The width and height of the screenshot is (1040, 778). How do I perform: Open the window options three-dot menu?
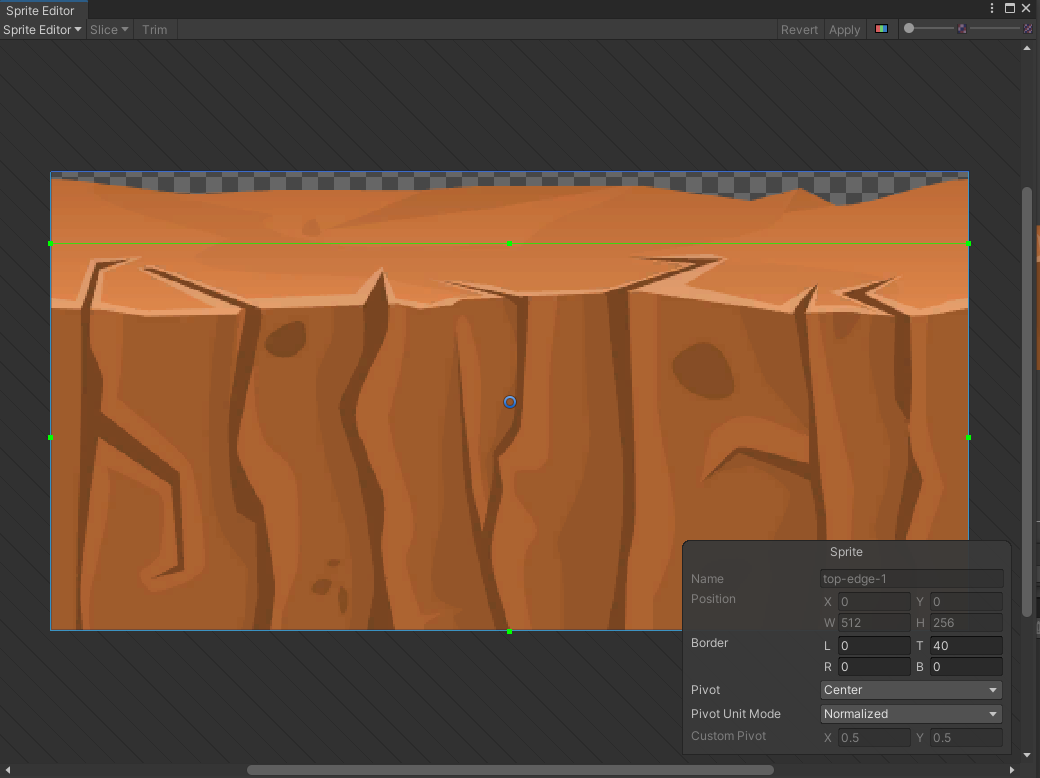pyautogui.click(x=992, y=8)
